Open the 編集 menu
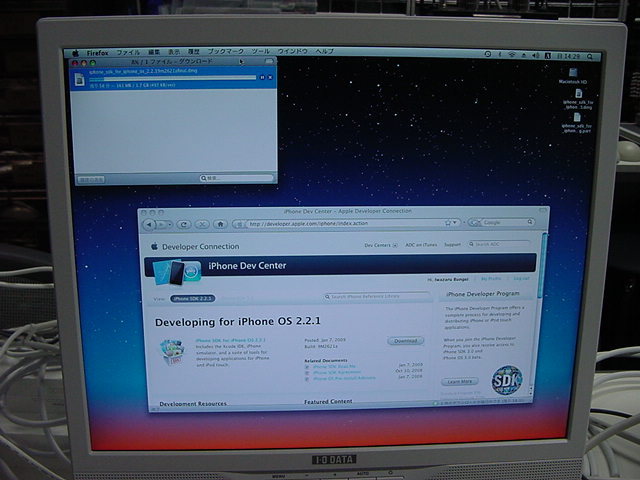The width and height of the screenshot is (640, 480). tap(154, 52)
